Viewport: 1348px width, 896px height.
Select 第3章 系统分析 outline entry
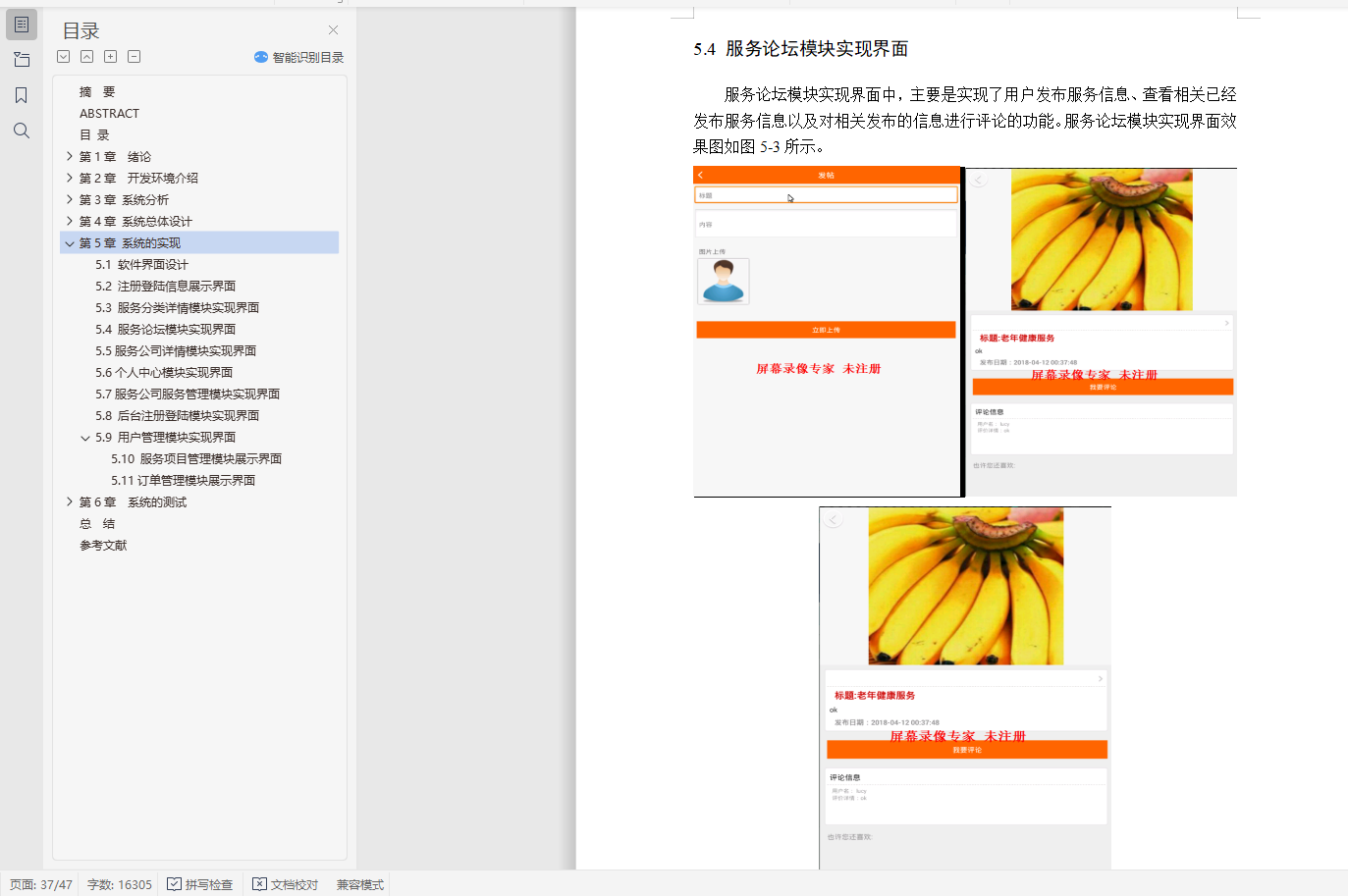point(124,200)
